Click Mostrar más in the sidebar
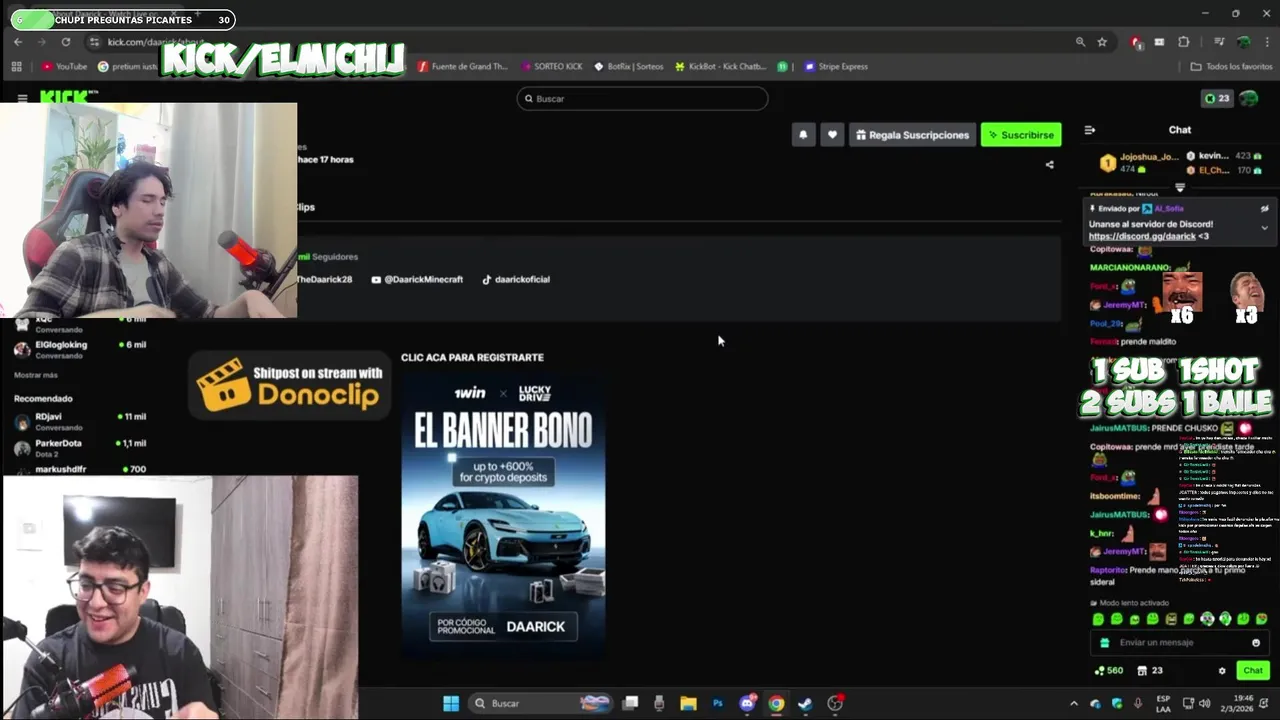 click(x=36, y=375)
